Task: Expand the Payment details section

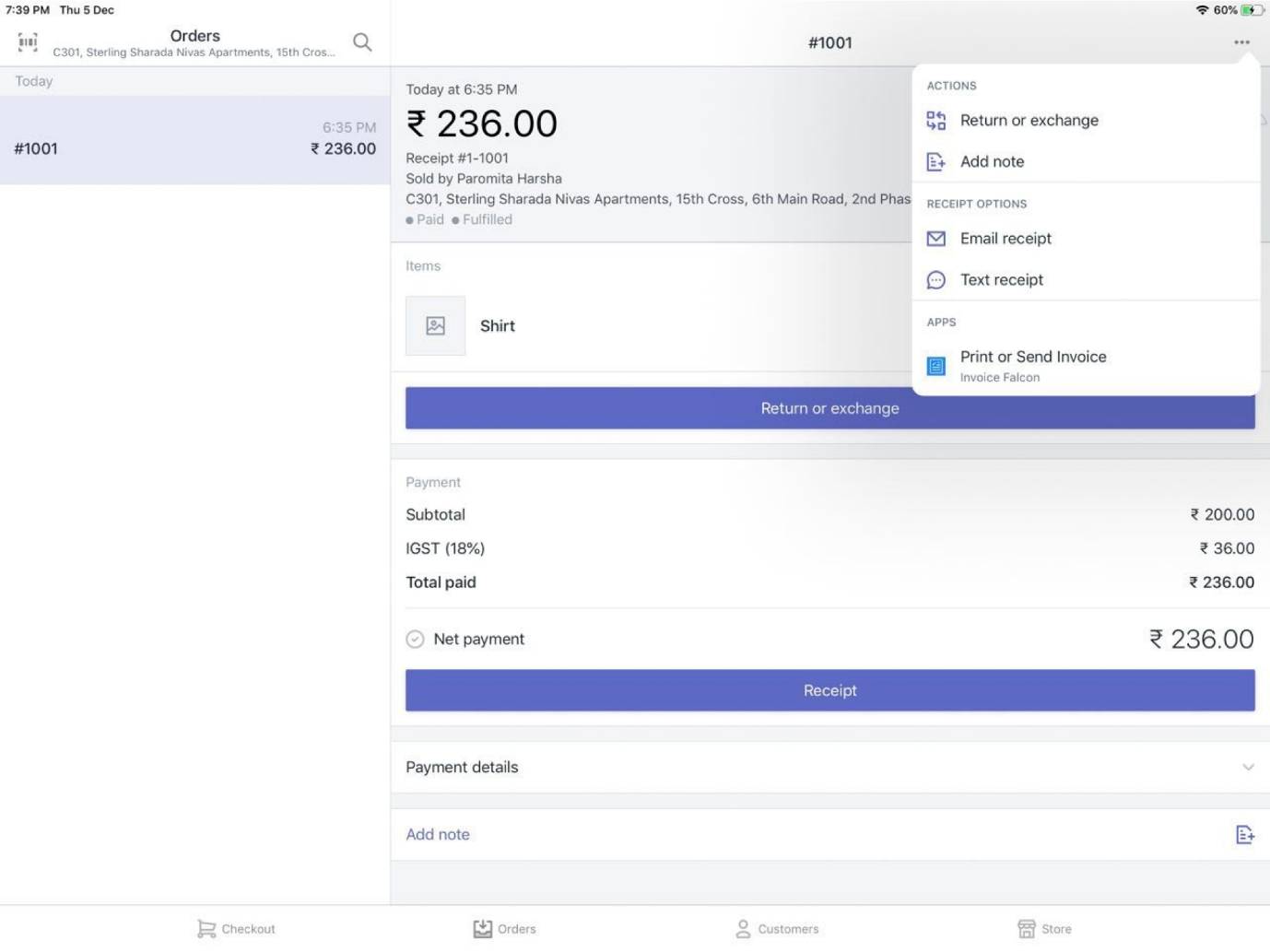Action: [x=1247, y=768]
